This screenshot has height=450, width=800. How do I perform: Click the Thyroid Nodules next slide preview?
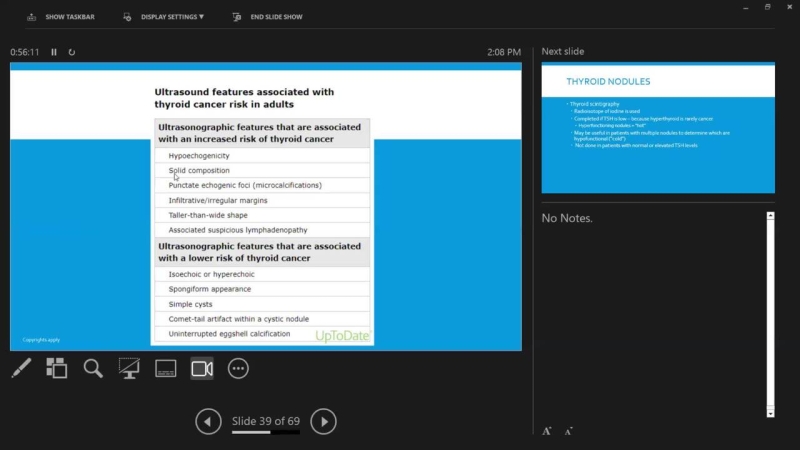658,128
